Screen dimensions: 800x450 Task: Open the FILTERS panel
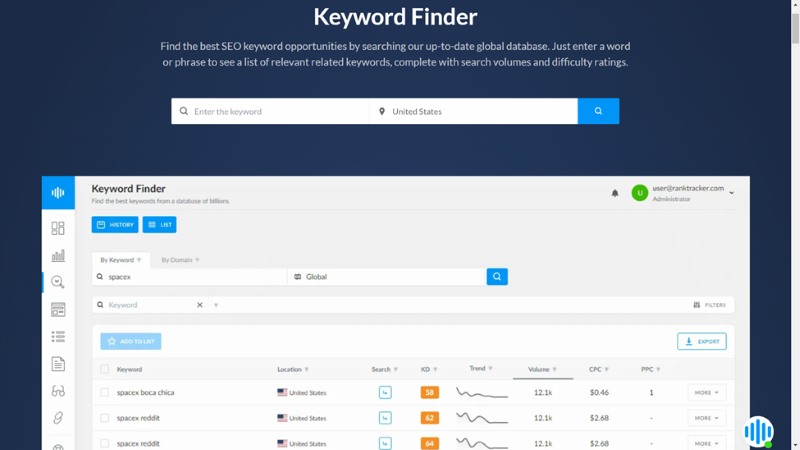[709, 305]
